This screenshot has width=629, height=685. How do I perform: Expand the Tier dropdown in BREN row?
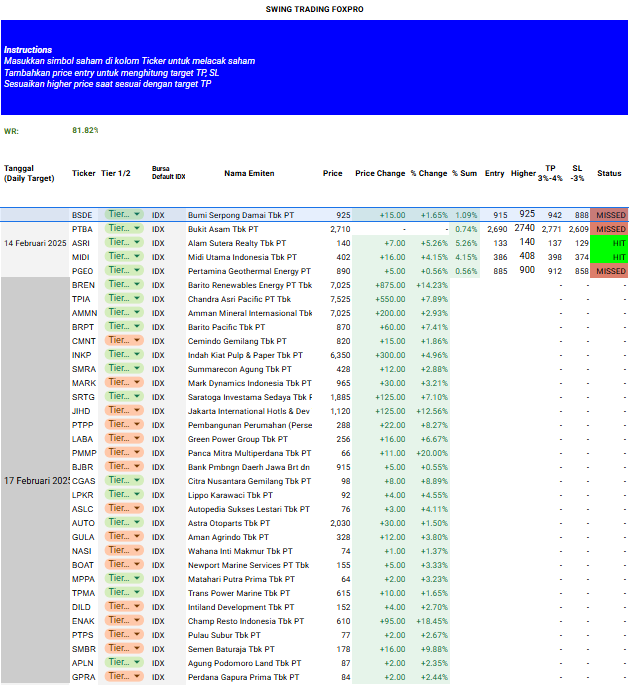123,285
